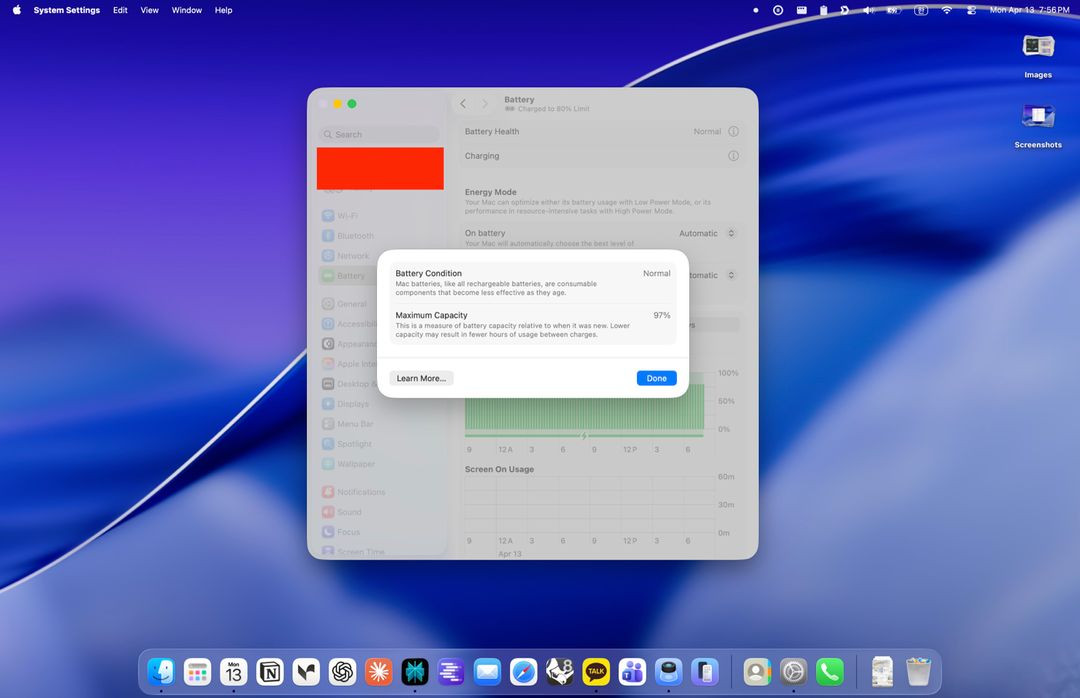The image size is (1080, 698).
Task: Open the Window menu
Action: click(x=187, y=10)
